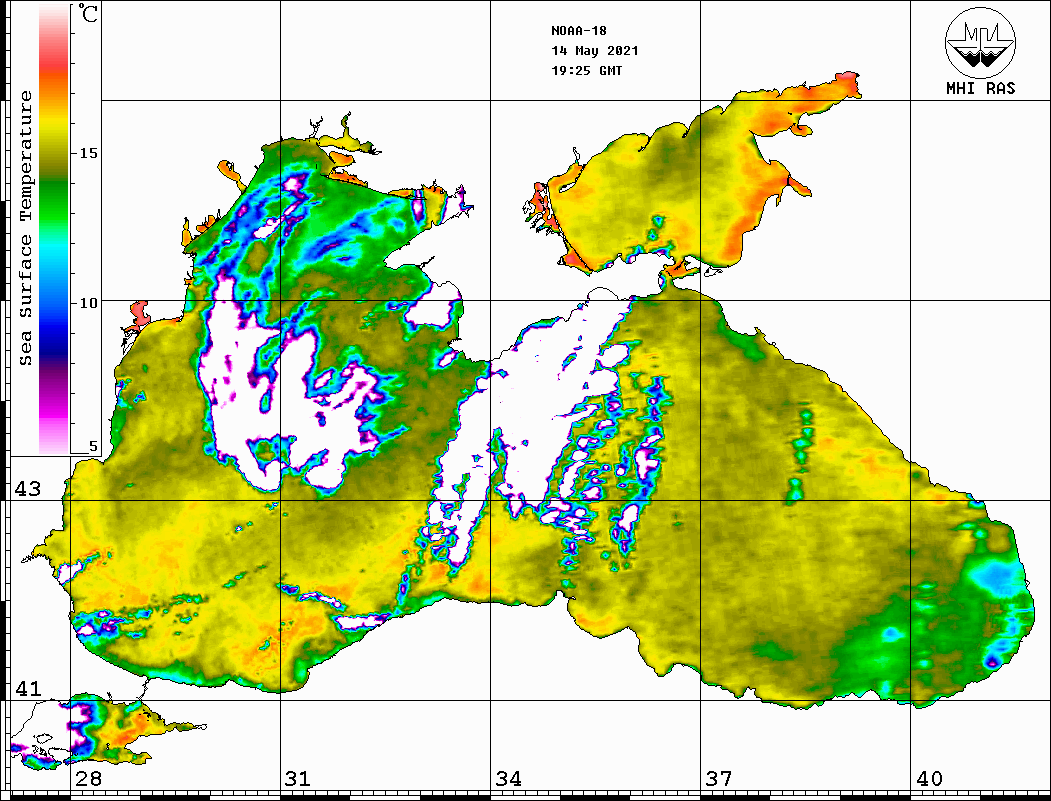
Task: Click the 15 mark on temperature scale
Action: 88,153
